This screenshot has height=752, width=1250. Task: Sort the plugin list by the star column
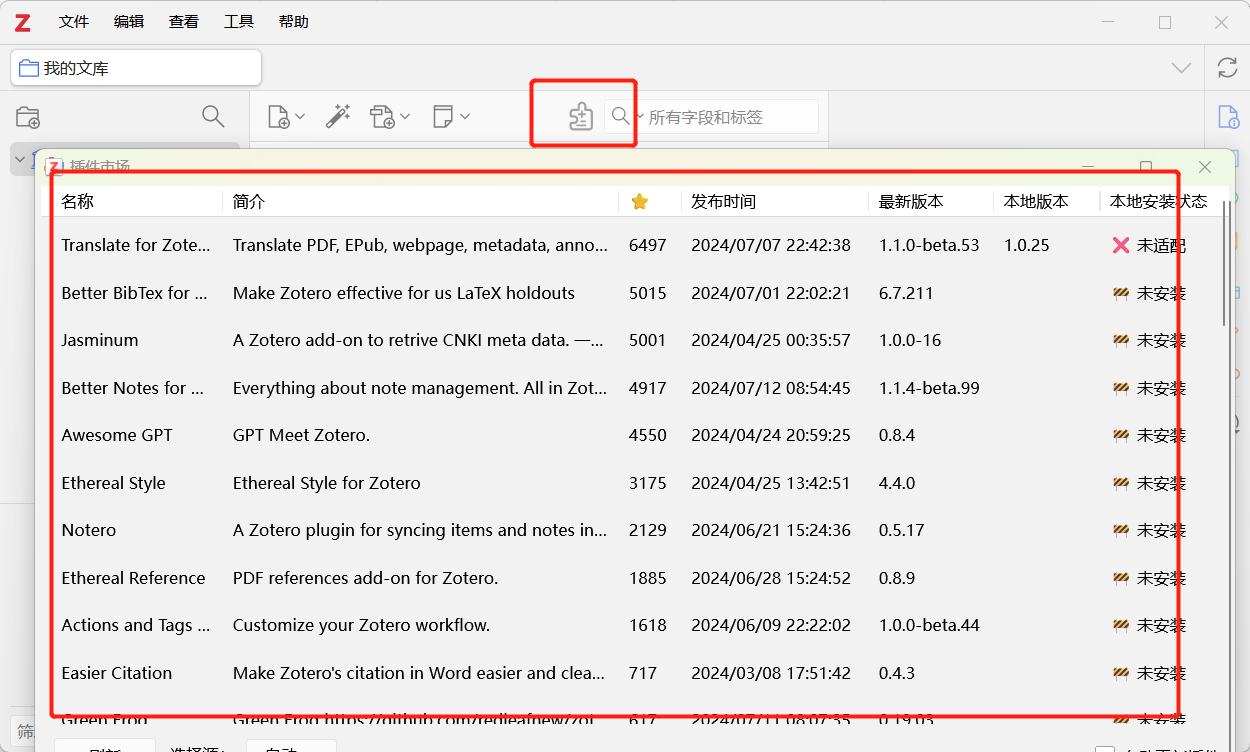coord(640,202)
